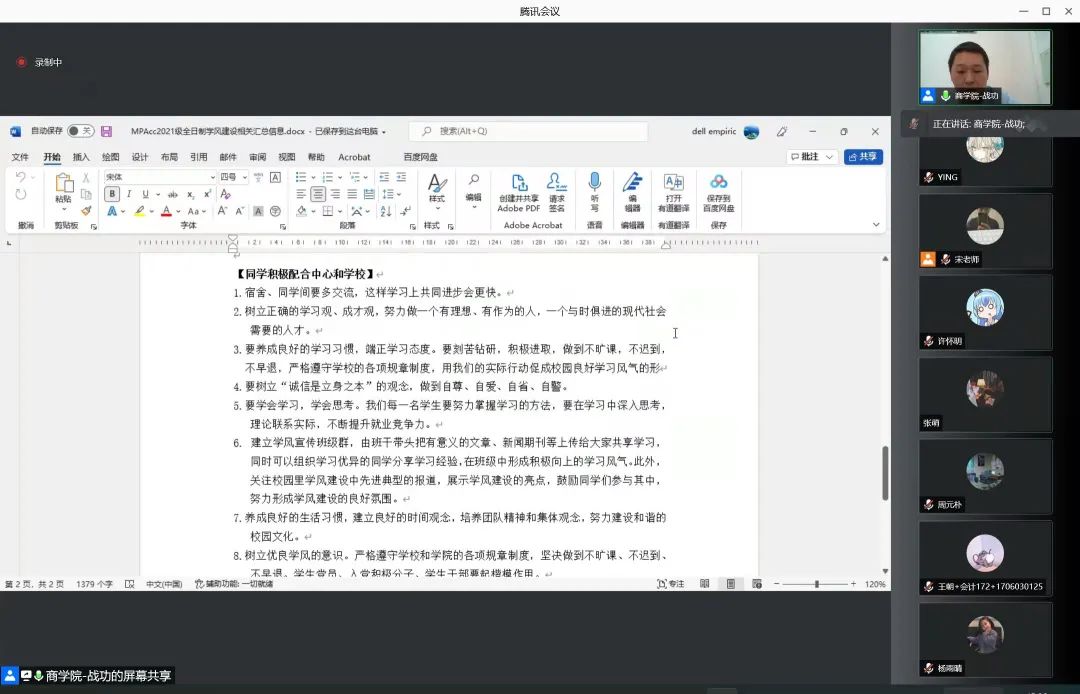Screen dimensions: 1080x694
Task: Click the align left icon
Action: point(301,194)
